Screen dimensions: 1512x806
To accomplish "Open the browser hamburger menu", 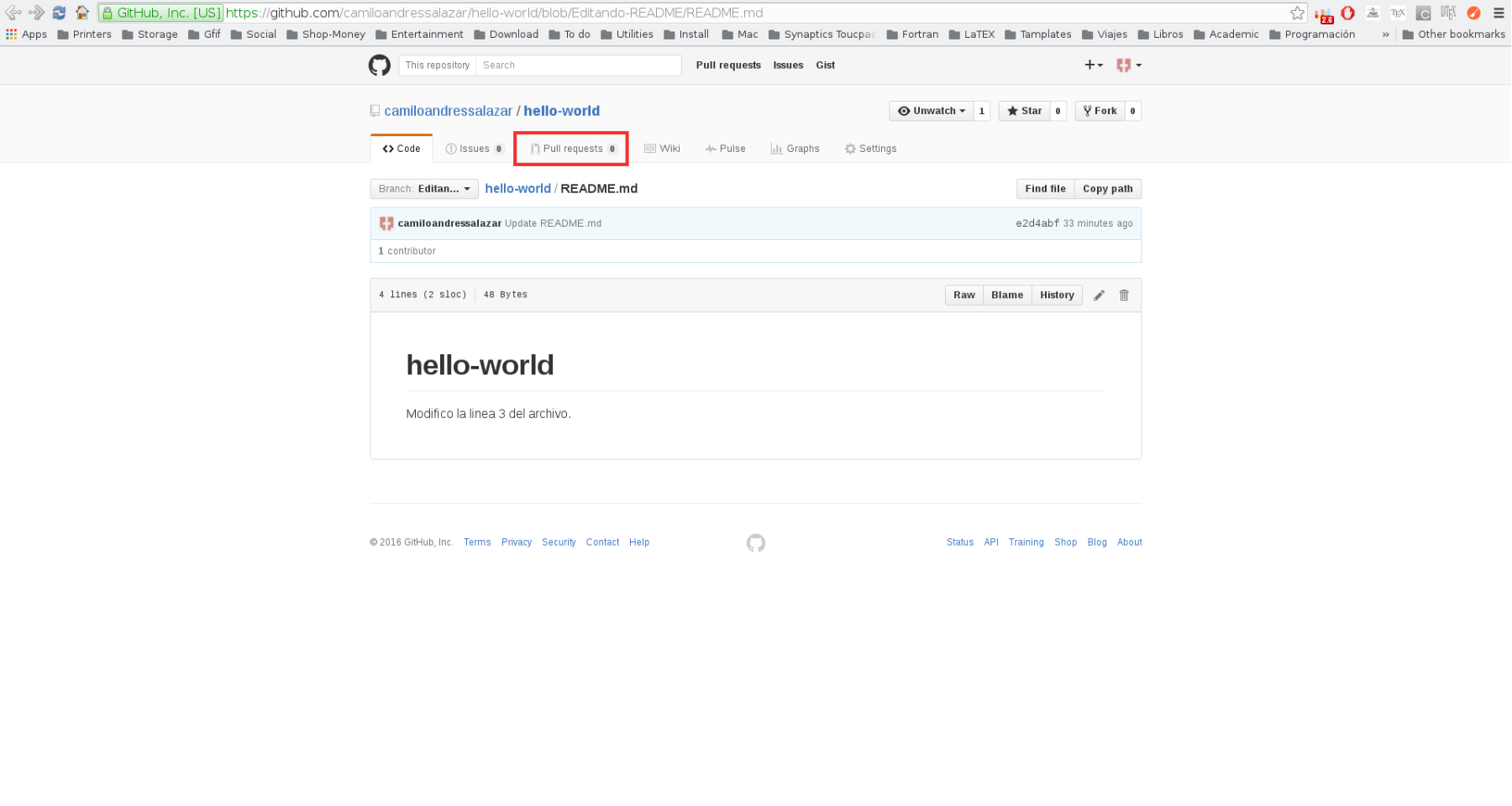I will (x=1499, y=13).
